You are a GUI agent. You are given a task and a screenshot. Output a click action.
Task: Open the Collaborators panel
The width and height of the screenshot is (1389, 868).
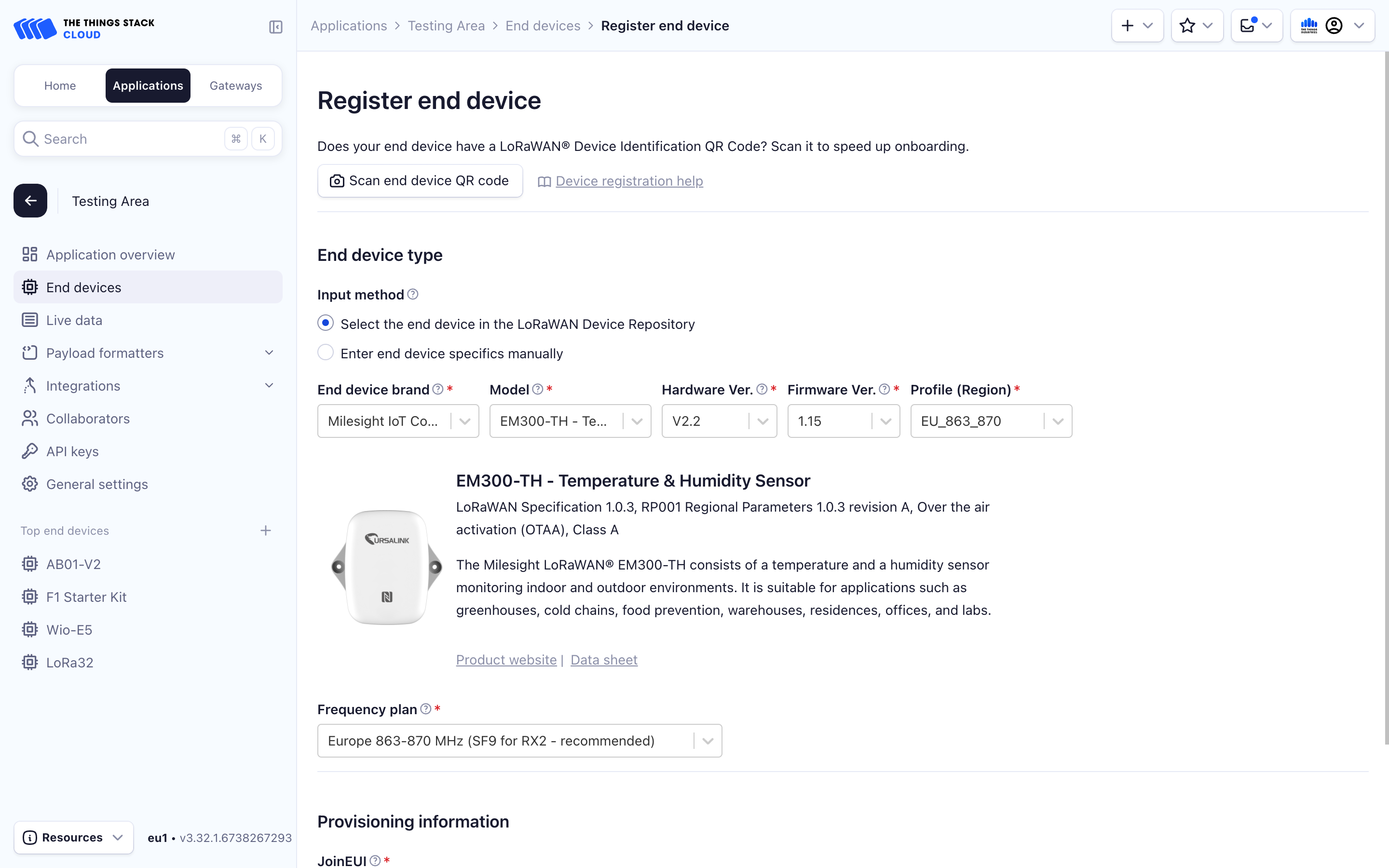click(88, 419)
